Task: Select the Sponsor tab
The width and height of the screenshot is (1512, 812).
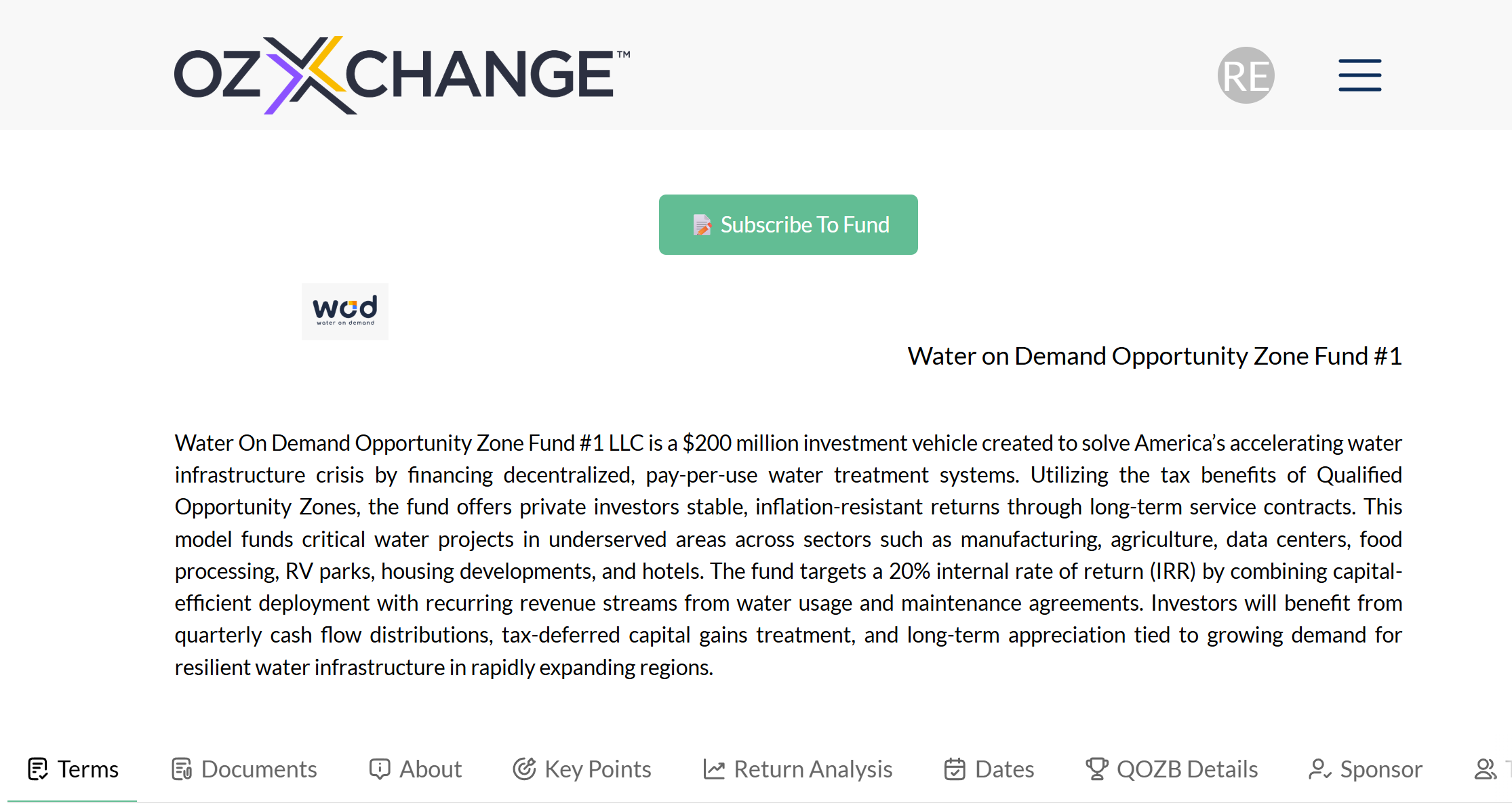Action: pos(1380,769)
